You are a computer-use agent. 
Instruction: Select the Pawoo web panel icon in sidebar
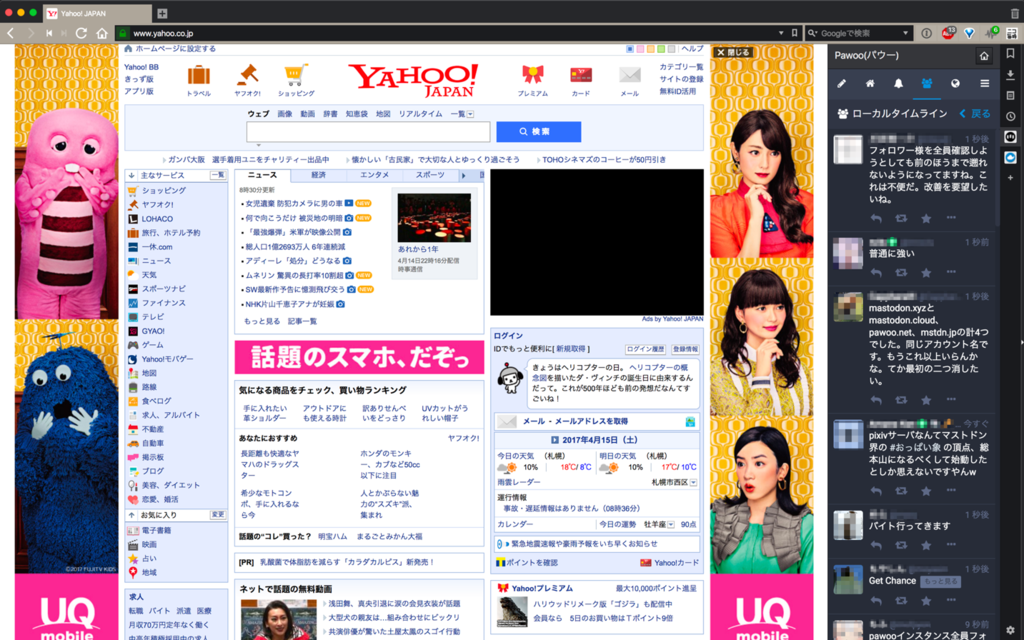(x=1010, y=136)
